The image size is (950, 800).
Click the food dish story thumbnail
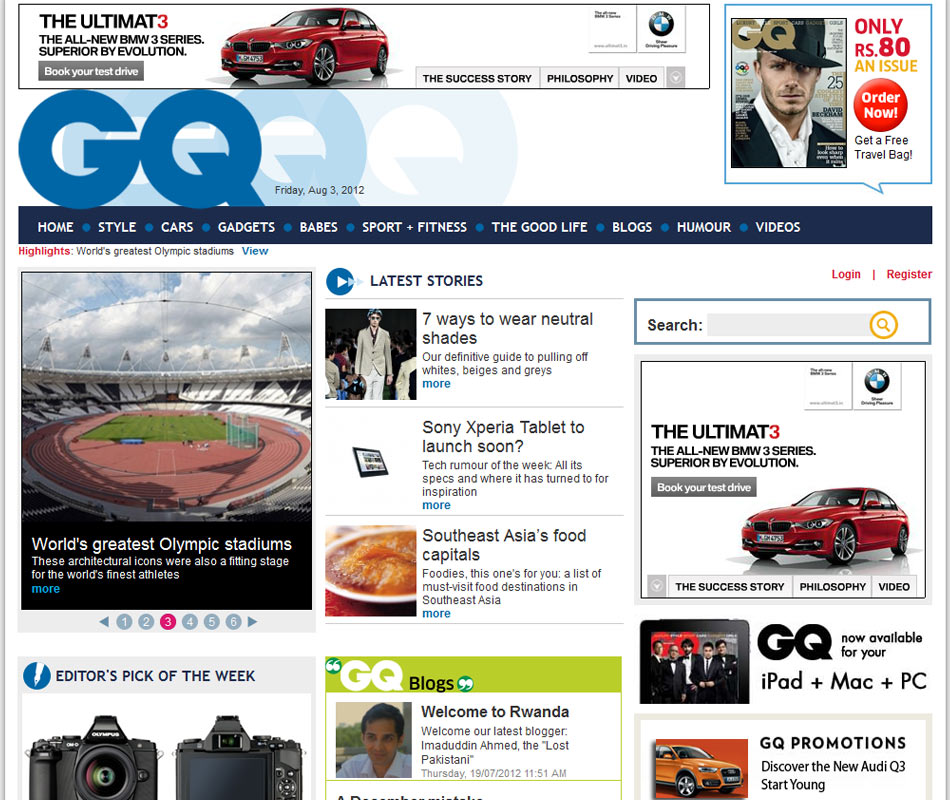pyautogui.click(x=371, y=571)
